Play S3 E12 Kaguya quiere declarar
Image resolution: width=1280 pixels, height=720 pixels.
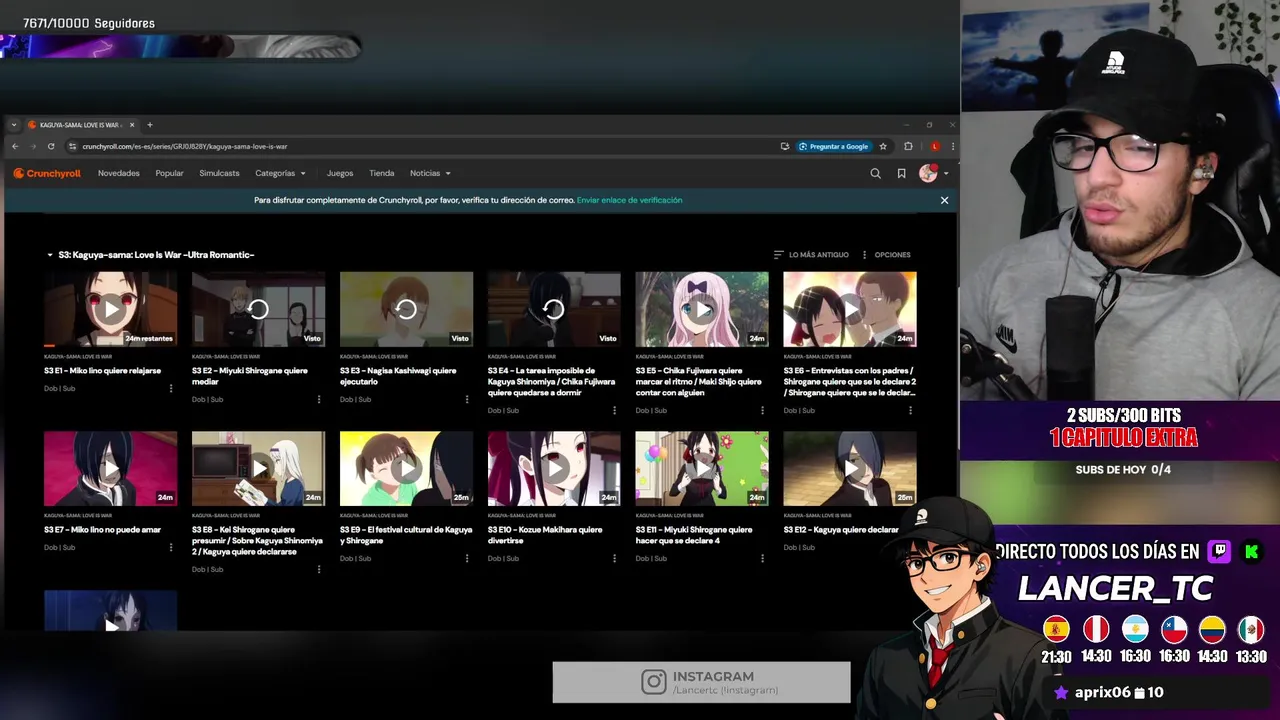pos(850,468)
